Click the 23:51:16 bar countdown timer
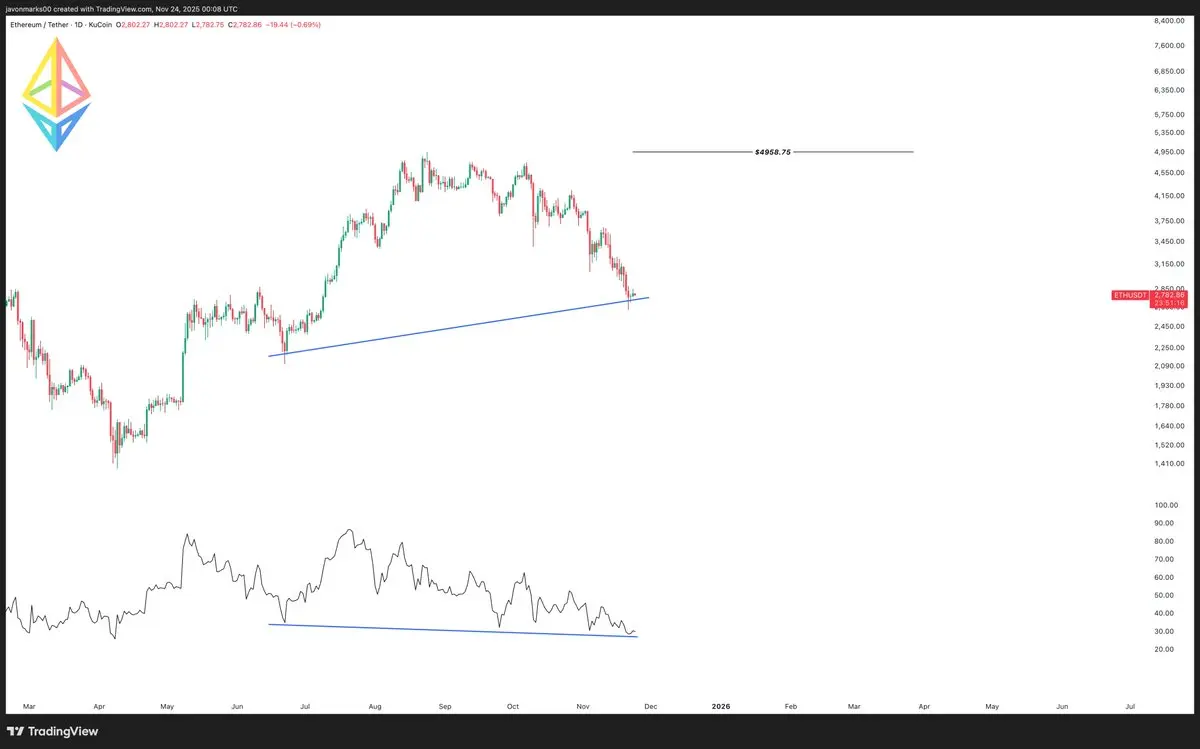This screenshot has height=749, width=1200. tap(1169, 303)
